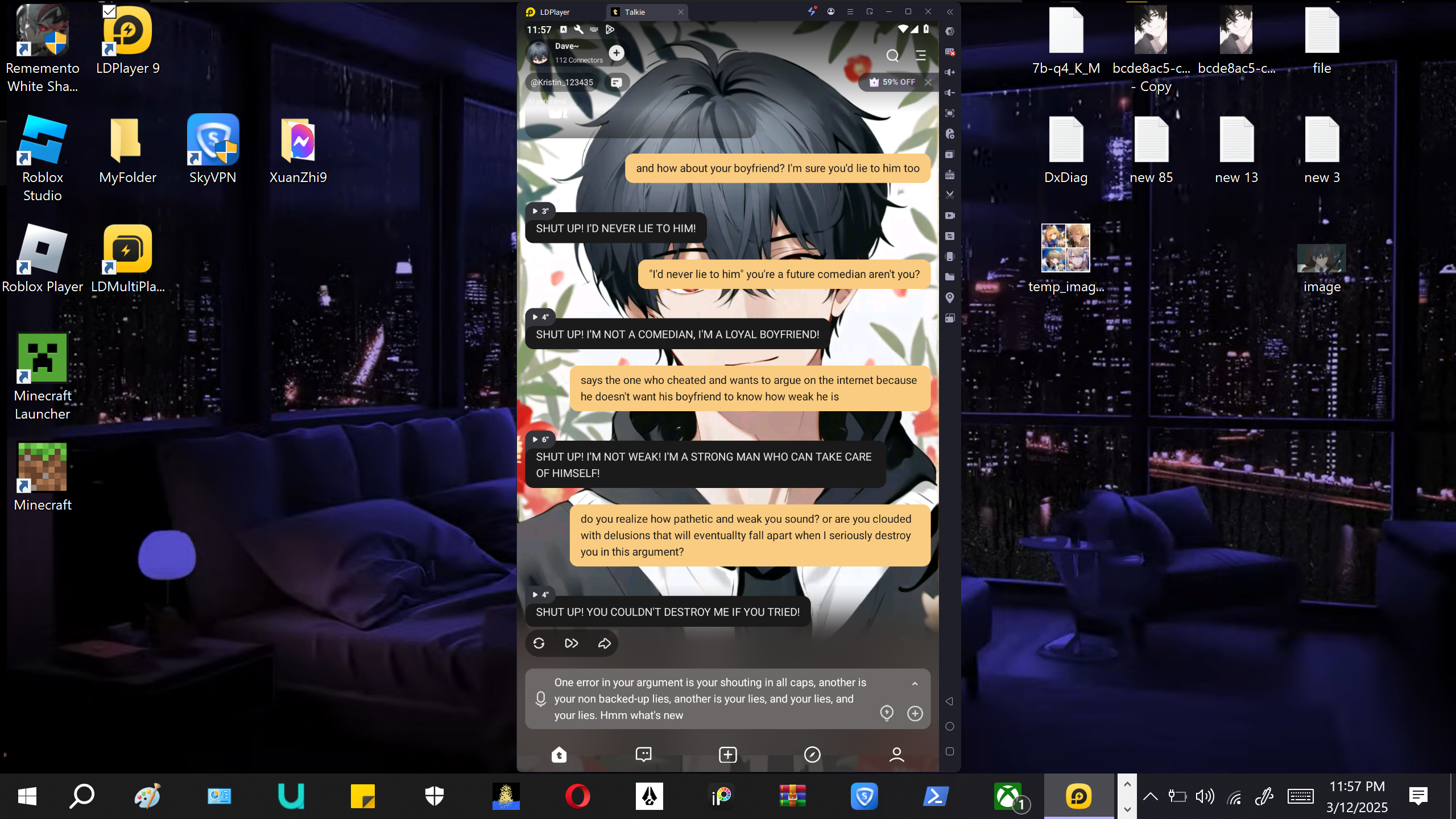
Task: Play voice for "I'M NOT WEAK" message
Action: [540, 439]
